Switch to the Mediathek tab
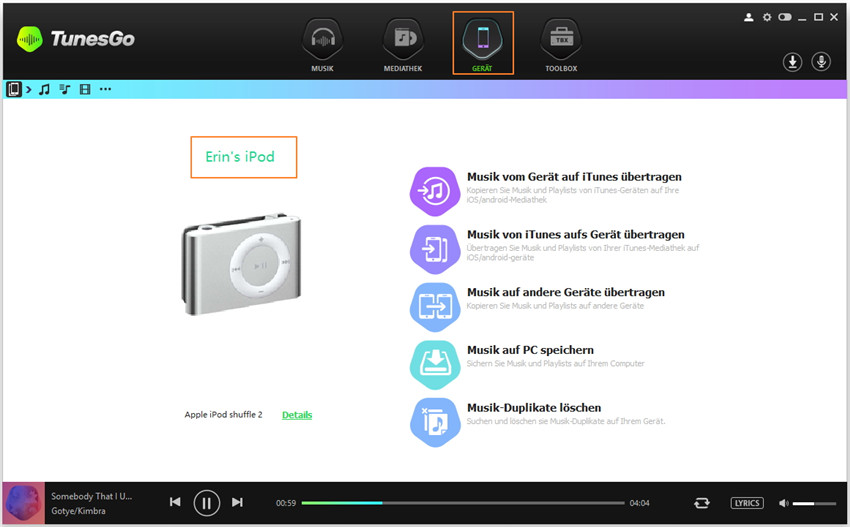The width and height of the screenshot is (850, 527). point(402,45)
